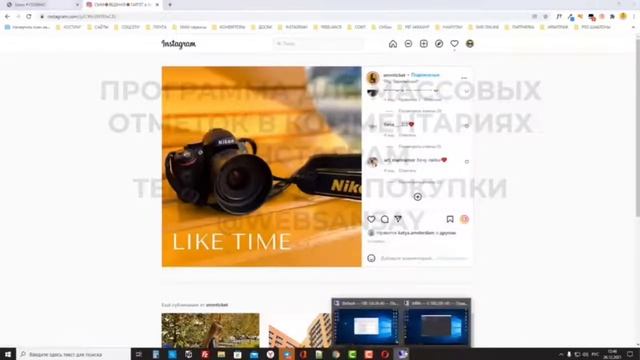Reload the page with browser refresh
The height and width of the screenshot is (360, 640).
(x=29, y=16)
